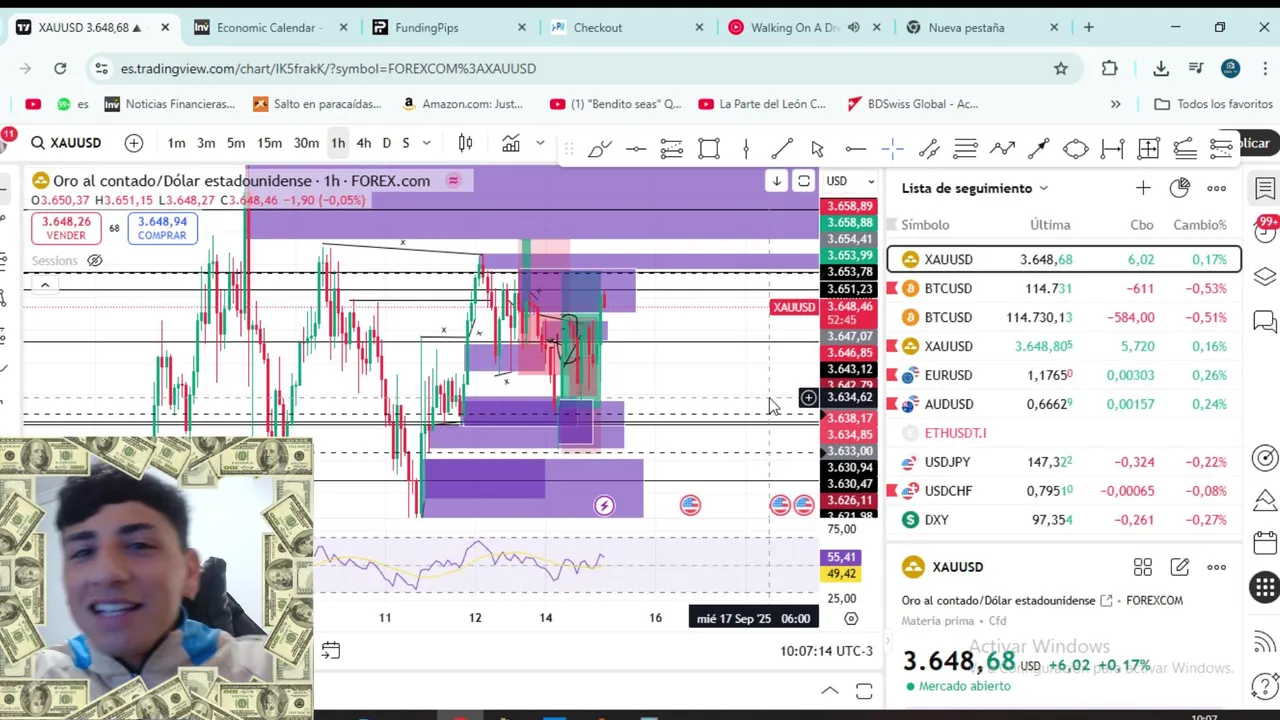Image resolution: width=1280 pixels, height=720 pixels.
Task: Click the VENDER sell button
Action: [x=66, y=229]
